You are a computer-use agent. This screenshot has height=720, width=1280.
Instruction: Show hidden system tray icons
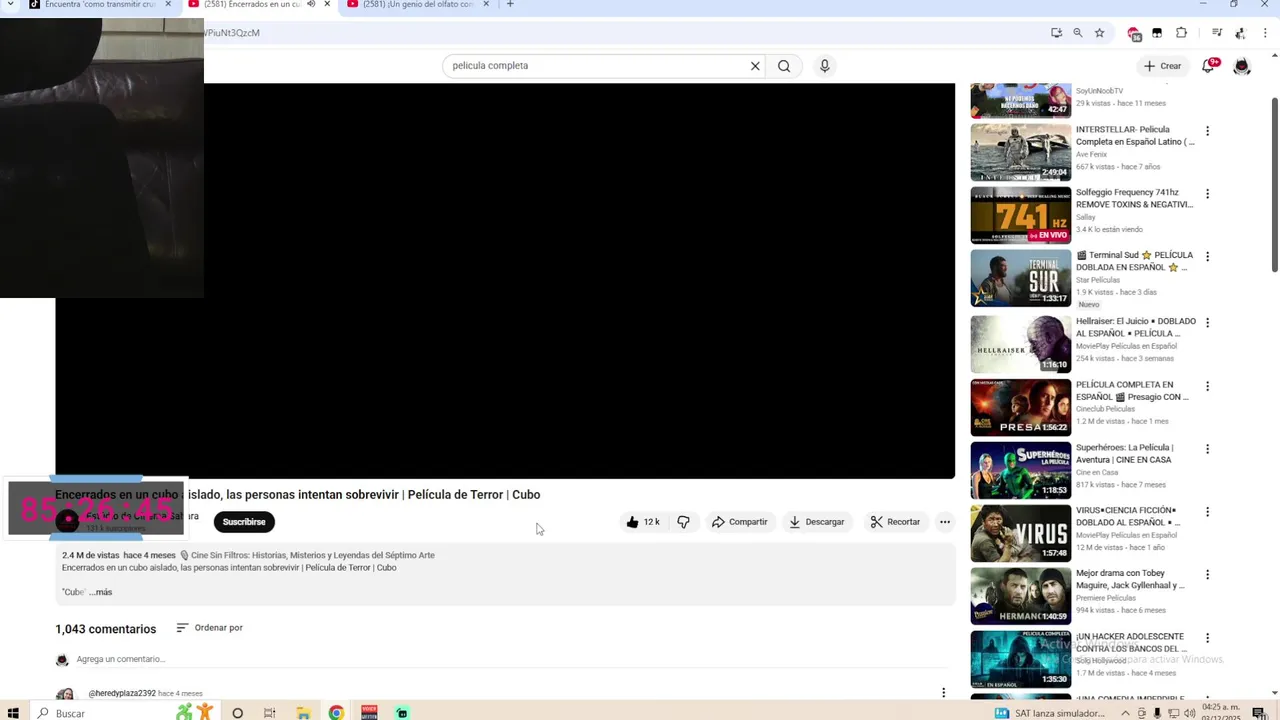click(1125, 713)
